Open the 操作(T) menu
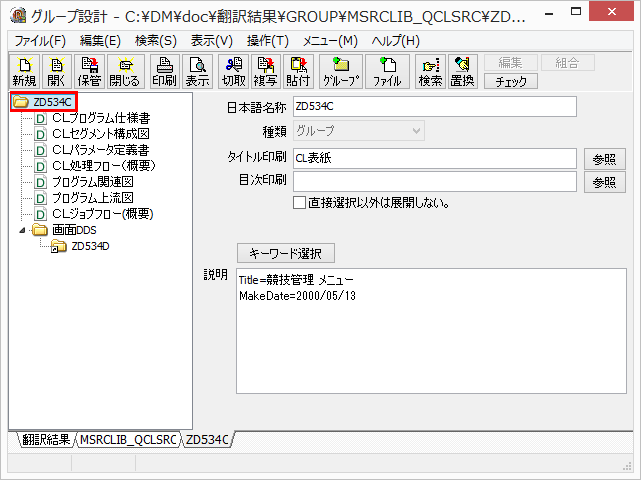Image resolution: width=641 pixels, height=480 pixels. tap(268, 41)
